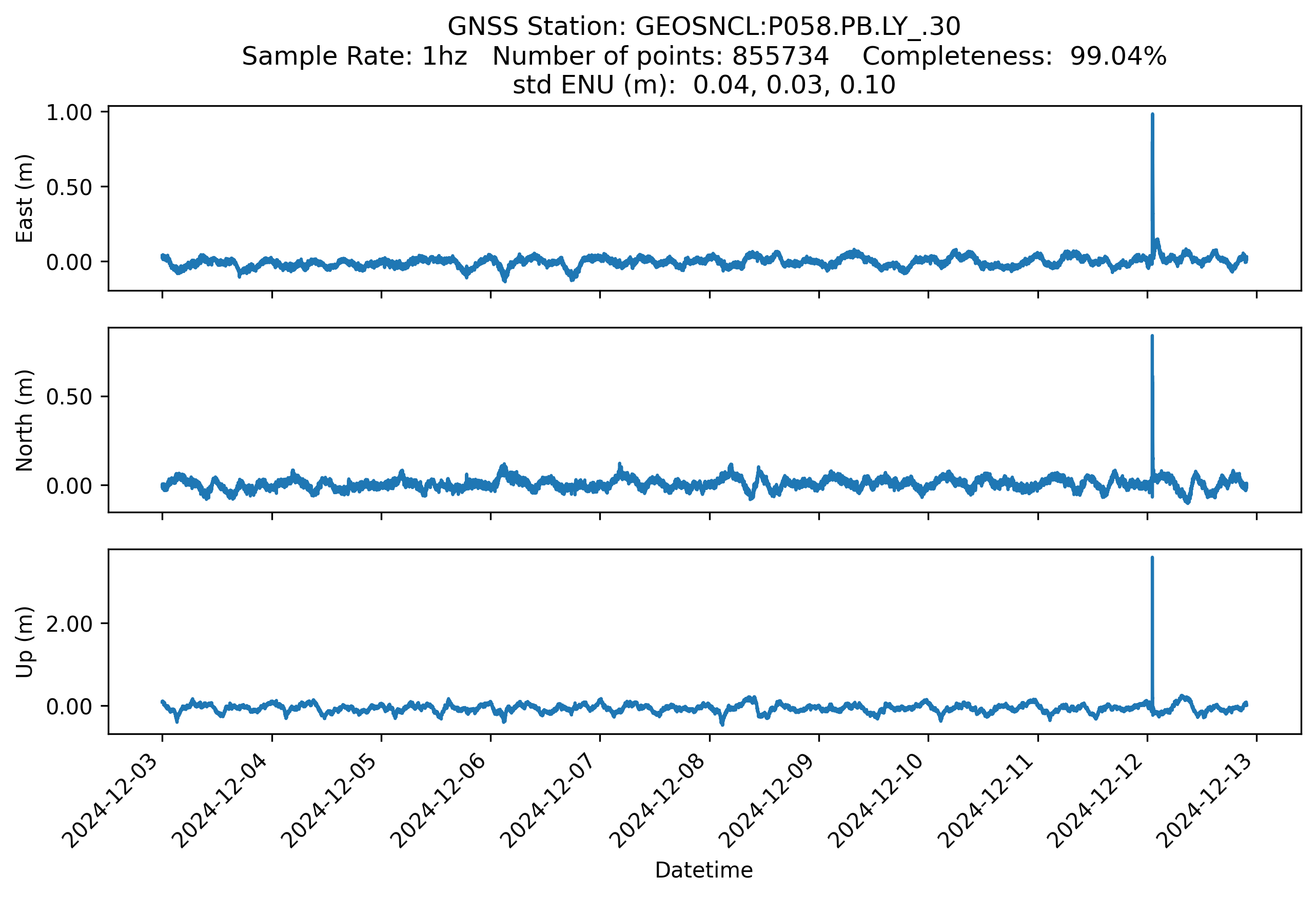This screenshot has width=1316, height=897.
Task: Click the Up panel spike peak
Action: pyautogui.click(x=1152, y=559)
